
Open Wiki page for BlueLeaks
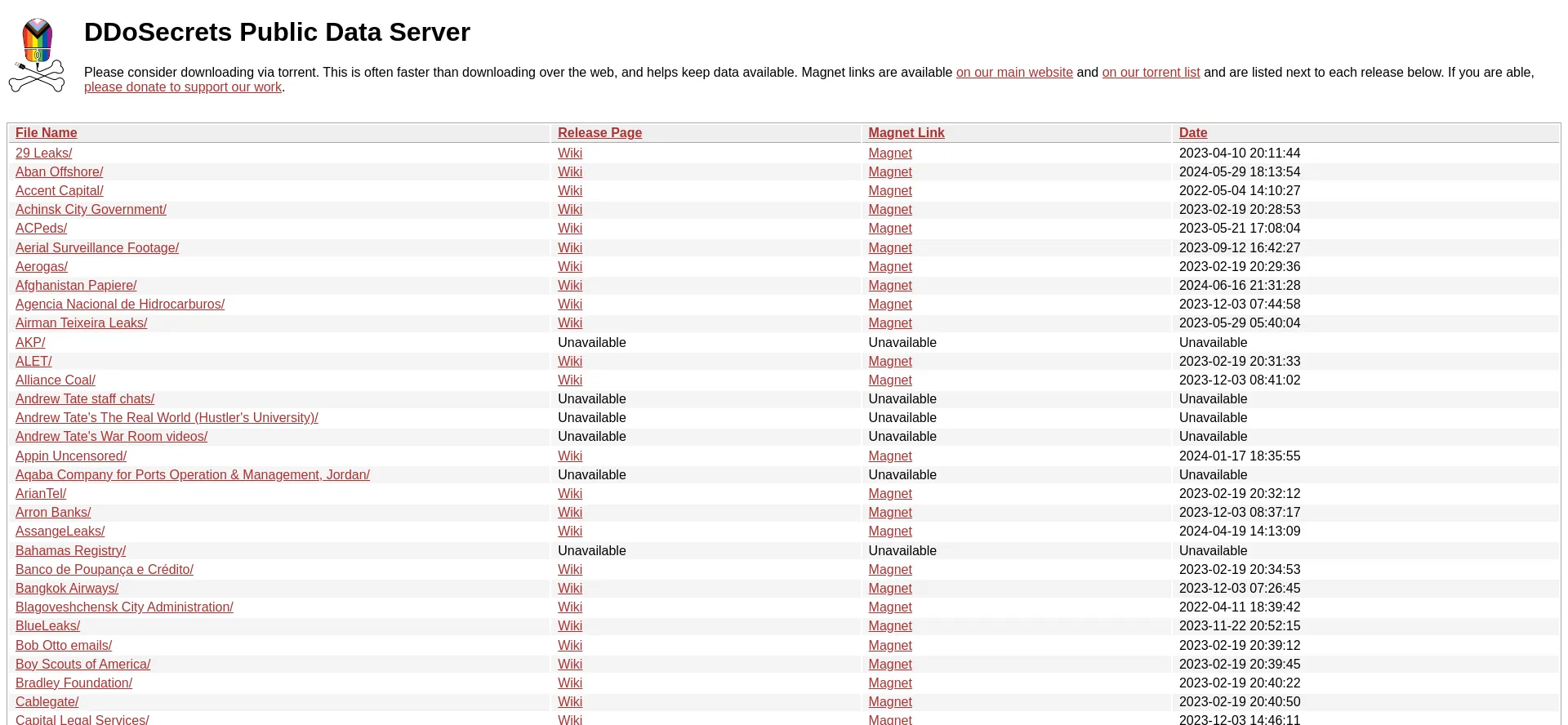(x=570, y=625)
